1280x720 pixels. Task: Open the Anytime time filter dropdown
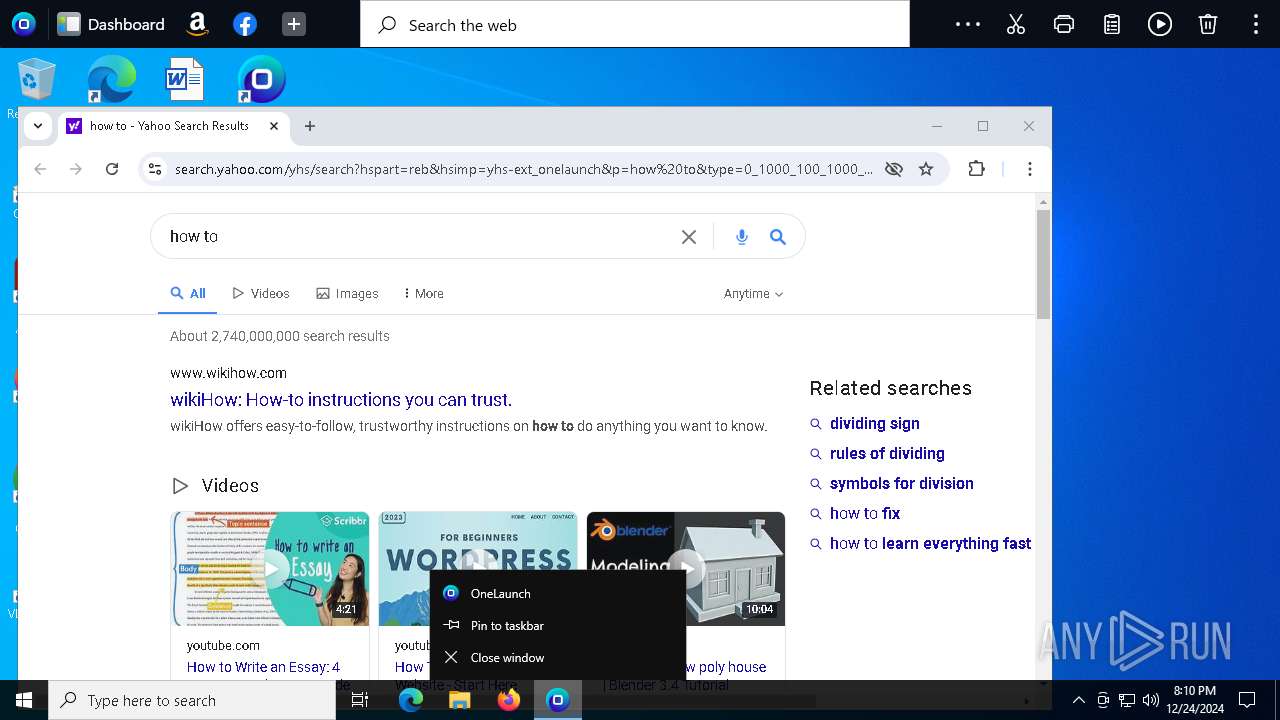(754, 294)
